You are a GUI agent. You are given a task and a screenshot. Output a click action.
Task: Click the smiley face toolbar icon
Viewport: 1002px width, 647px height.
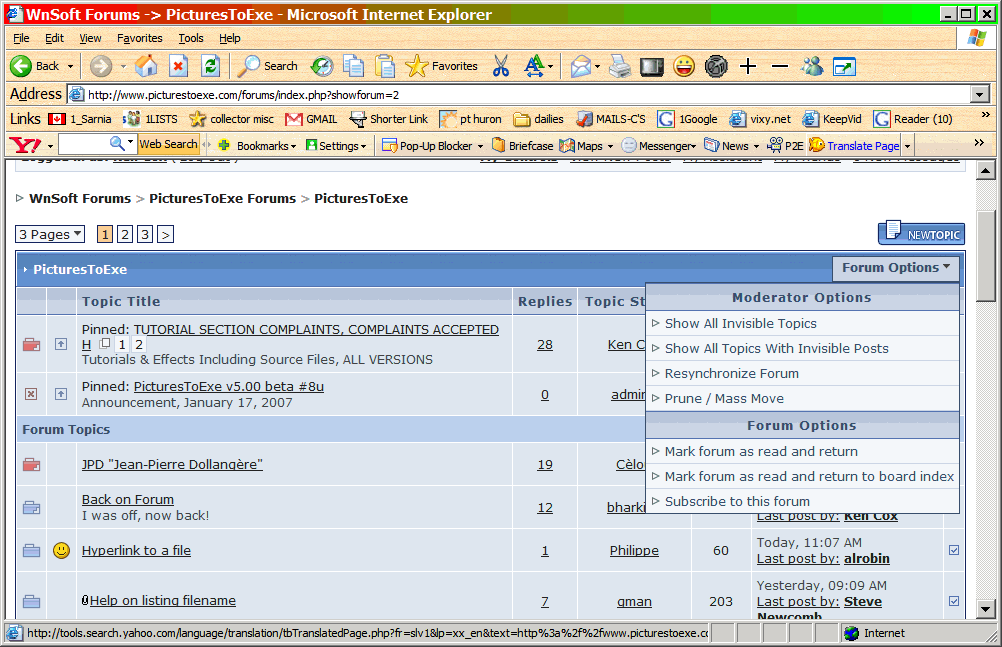pyautogui.click(x=684, y=66)
